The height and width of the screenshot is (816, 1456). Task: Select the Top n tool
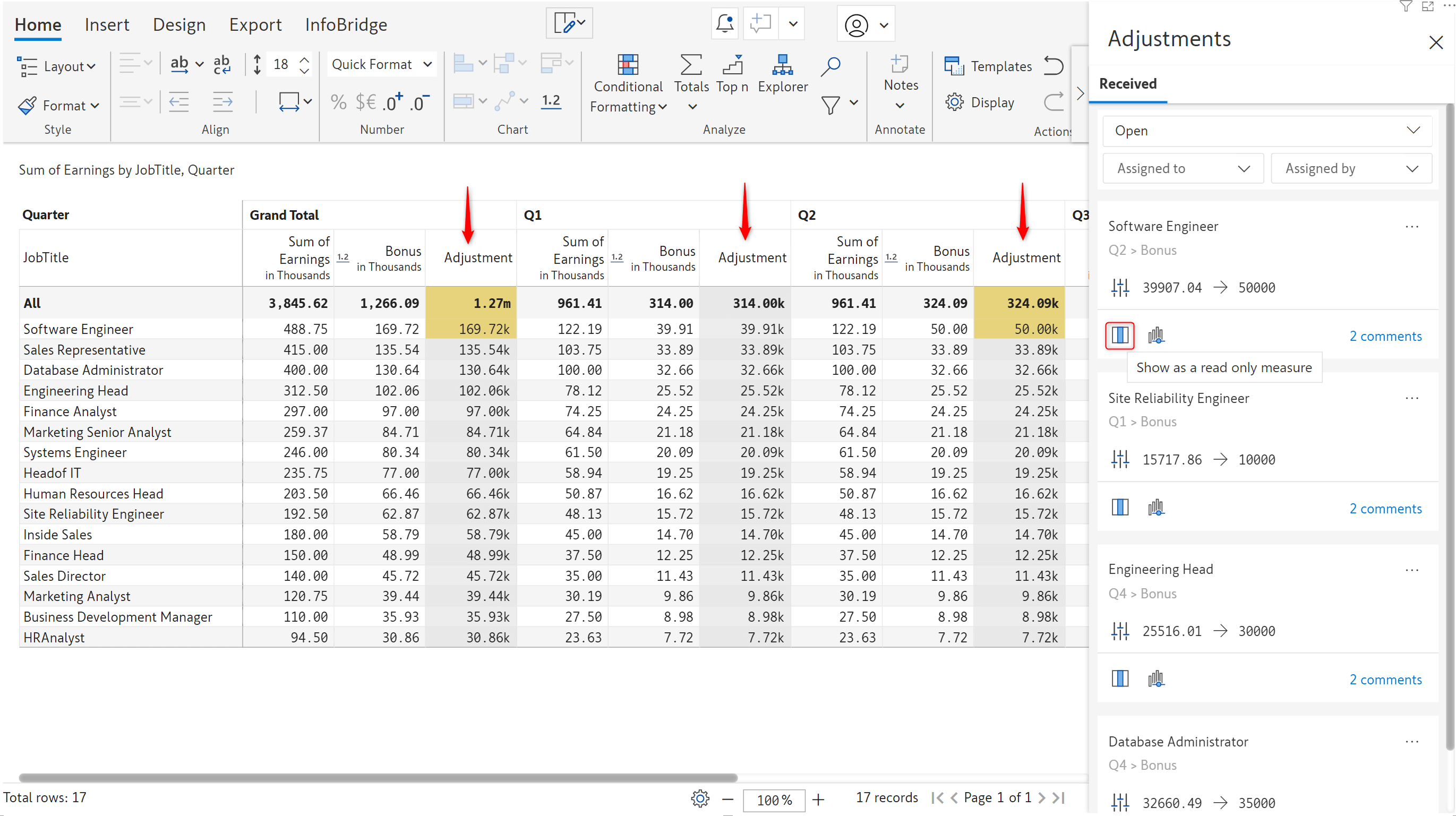732,74
